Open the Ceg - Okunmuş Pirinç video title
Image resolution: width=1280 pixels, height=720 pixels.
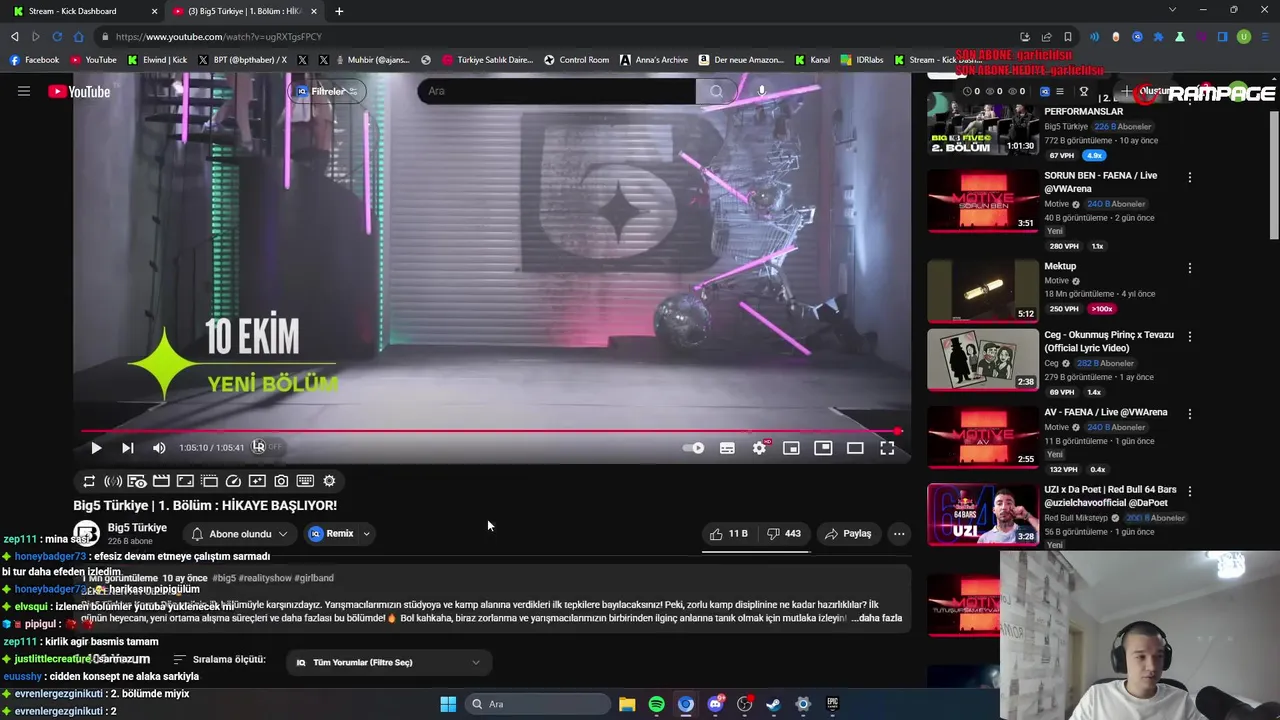(1108, 341)
